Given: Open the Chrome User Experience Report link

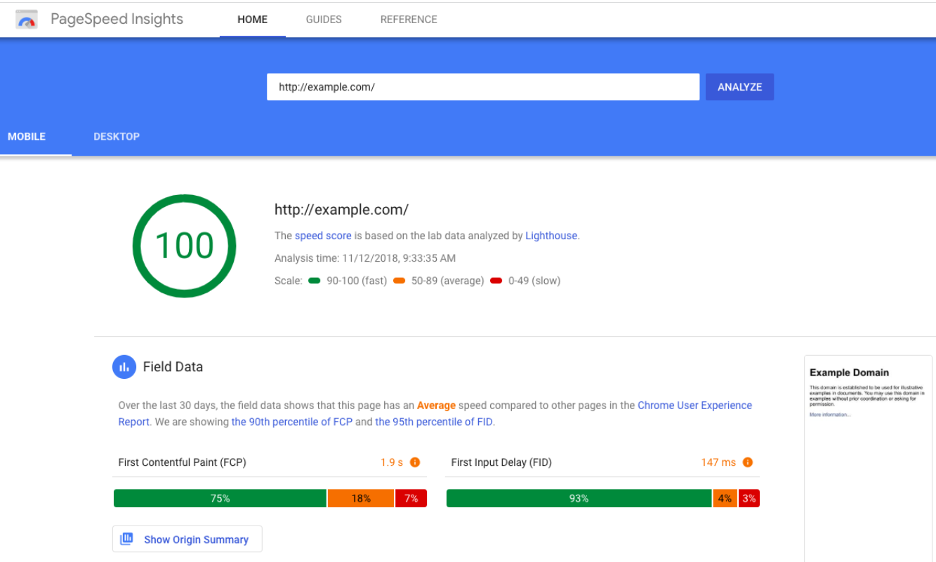Looking at the screenshot, I should pyautogui.click(x=694, y=406).
